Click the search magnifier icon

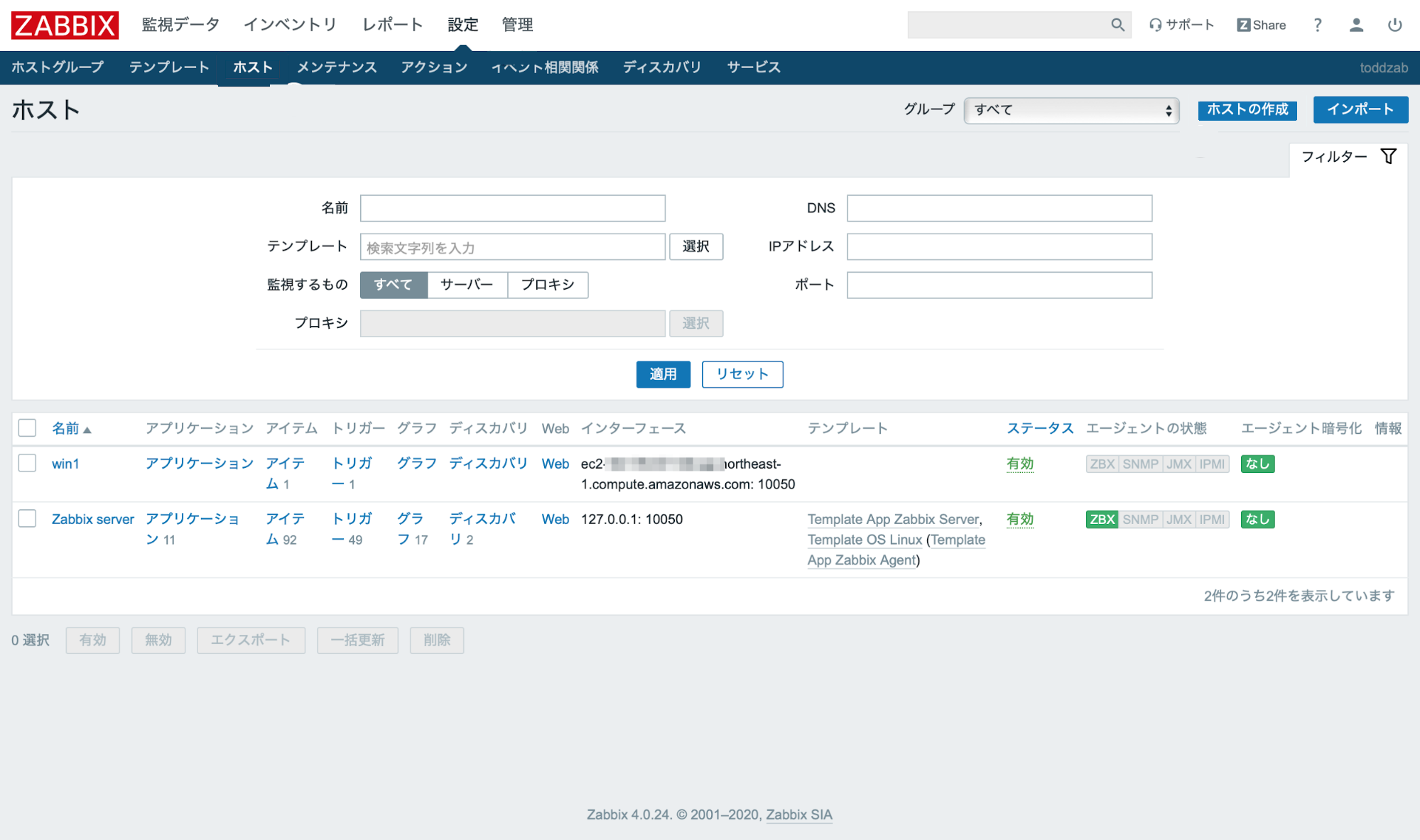tap(1117, 25)
